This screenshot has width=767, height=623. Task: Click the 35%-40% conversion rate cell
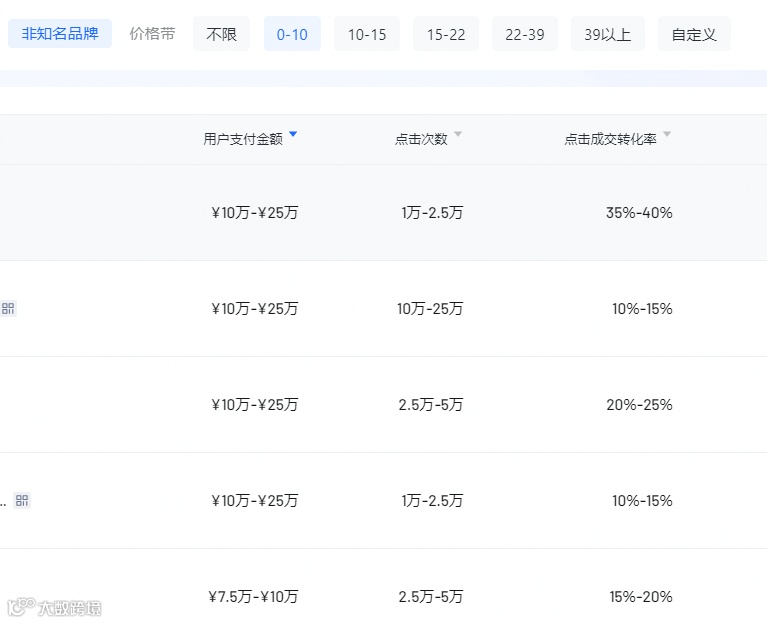pos(639,213)
